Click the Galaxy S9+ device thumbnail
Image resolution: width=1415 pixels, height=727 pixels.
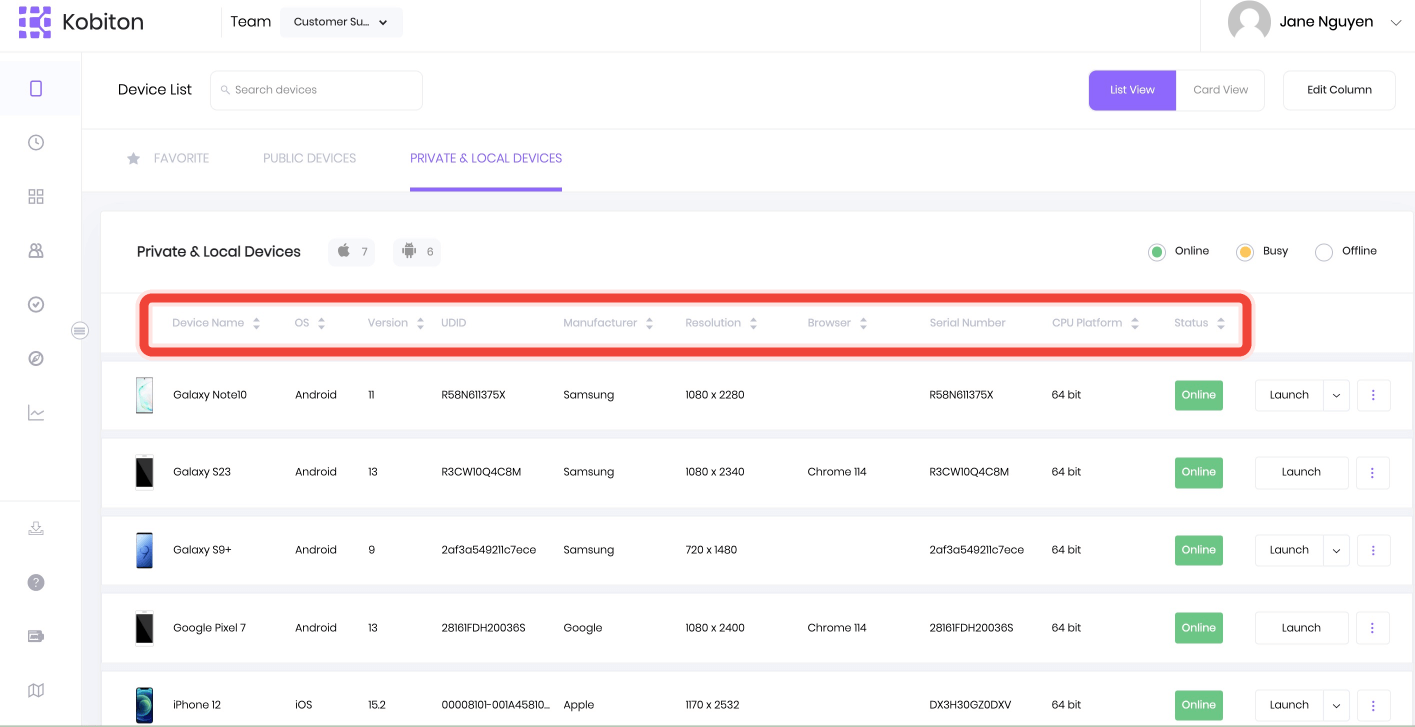tap(144, 550)
